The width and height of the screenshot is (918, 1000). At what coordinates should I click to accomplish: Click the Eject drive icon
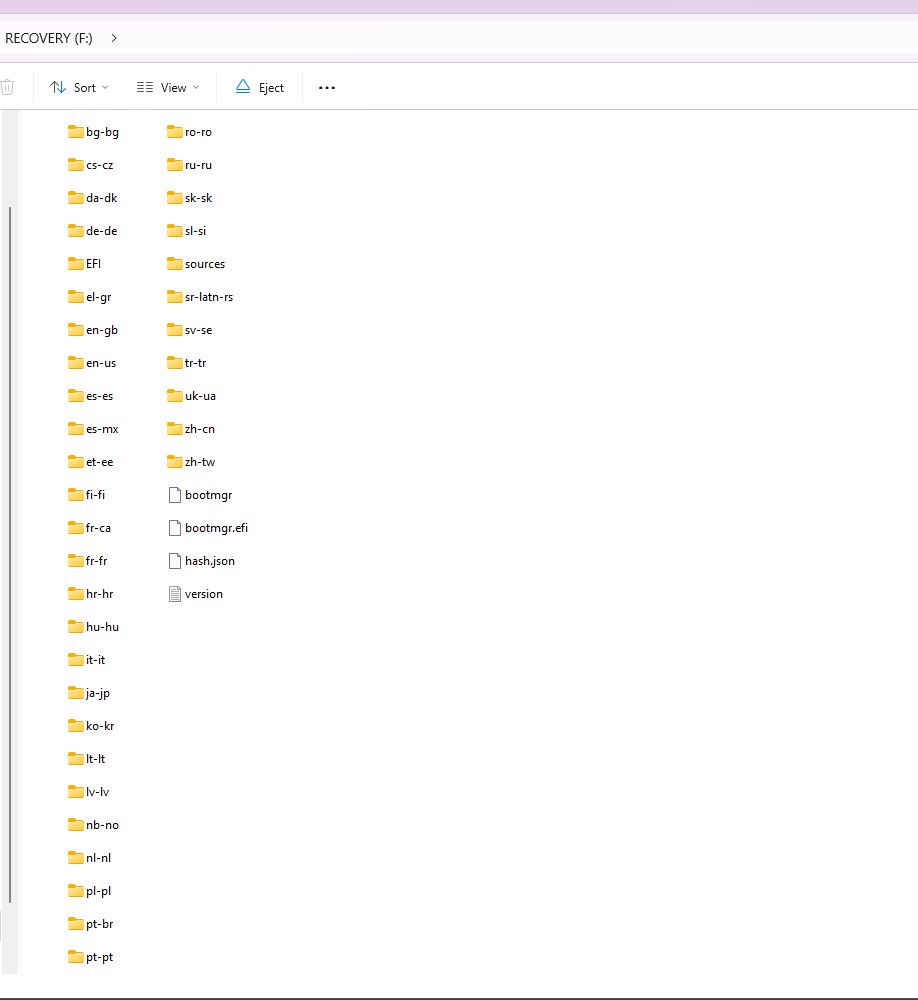pos(243,87)
